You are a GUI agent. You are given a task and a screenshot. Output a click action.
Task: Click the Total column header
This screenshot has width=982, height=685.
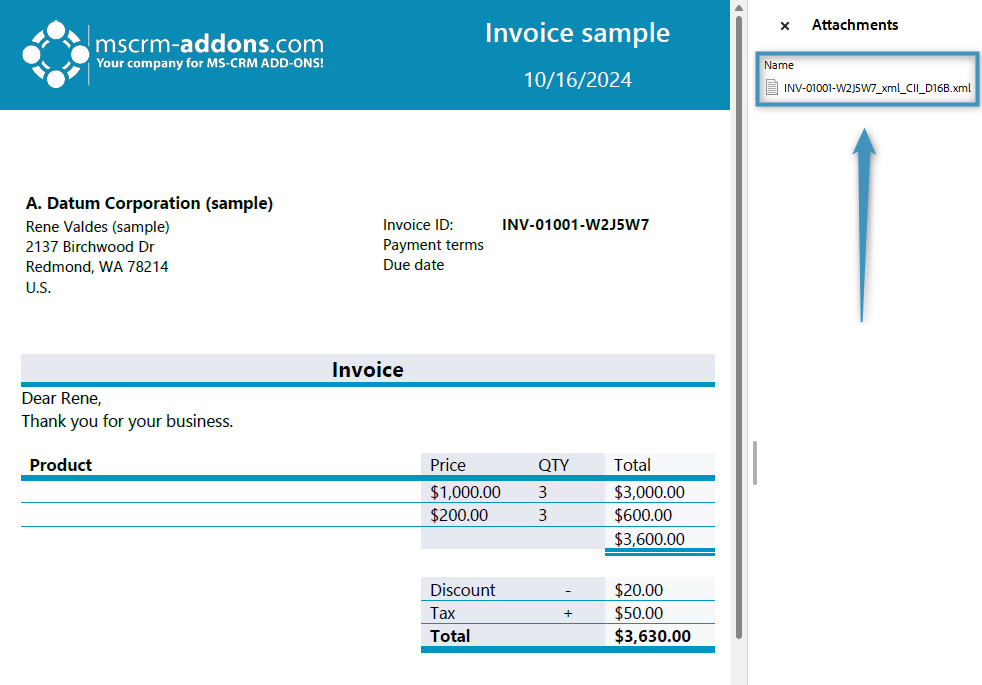(632, 465)
